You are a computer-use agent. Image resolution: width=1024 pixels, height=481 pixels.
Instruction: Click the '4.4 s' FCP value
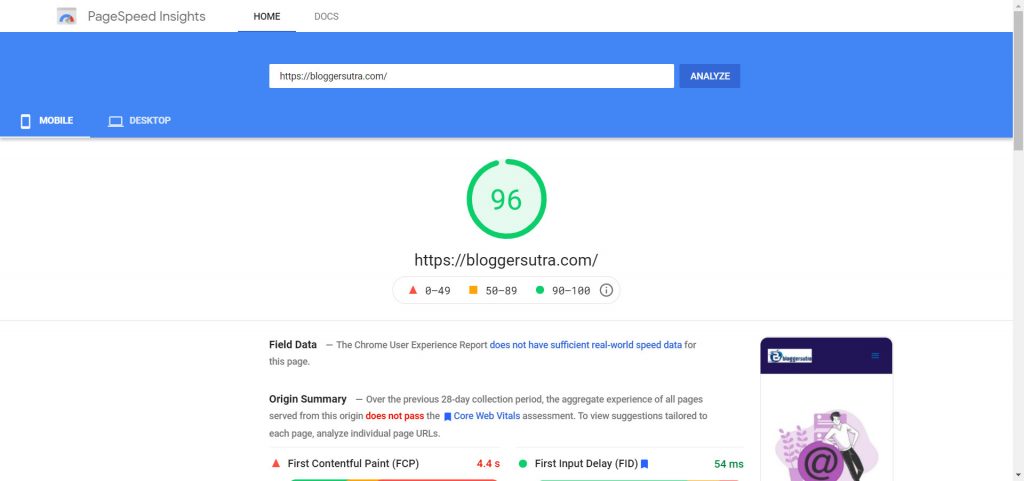click(488, 464)
